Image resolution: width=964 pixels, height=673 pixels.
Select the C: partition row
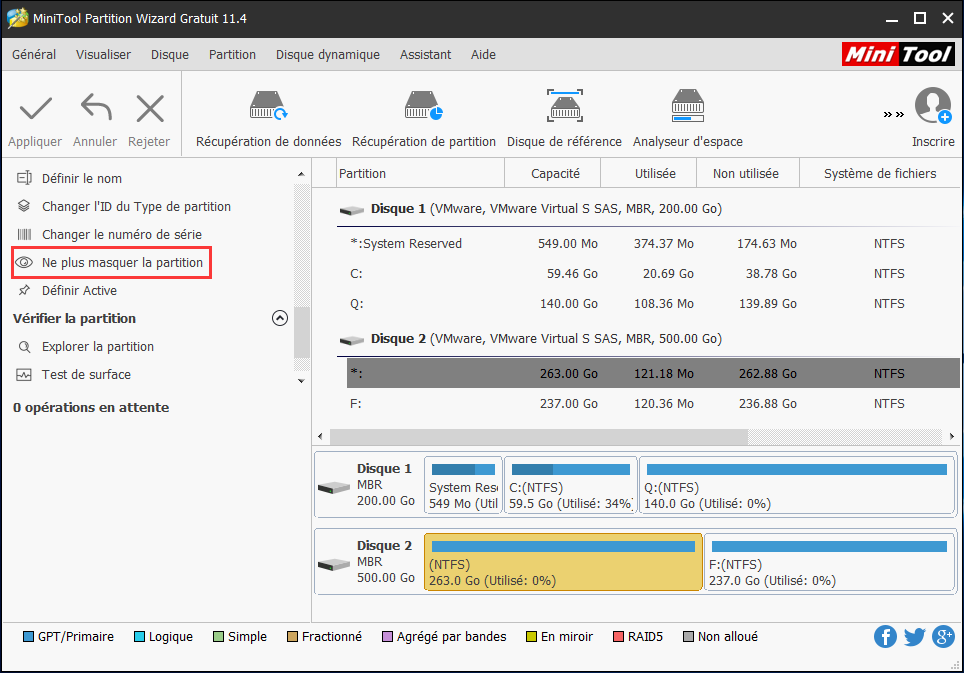(653, 274)
